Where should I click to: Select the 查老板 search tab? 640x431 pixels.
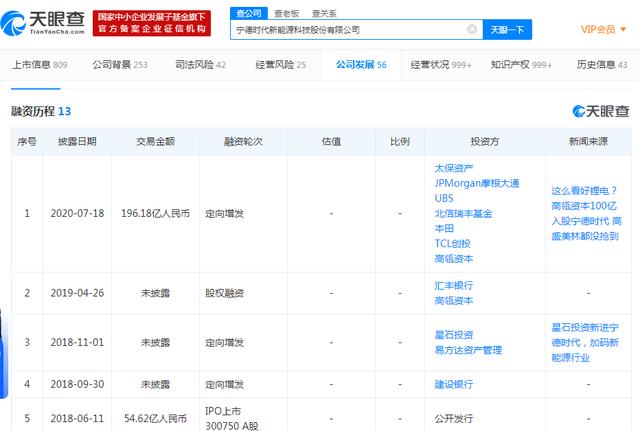point(287,13)
